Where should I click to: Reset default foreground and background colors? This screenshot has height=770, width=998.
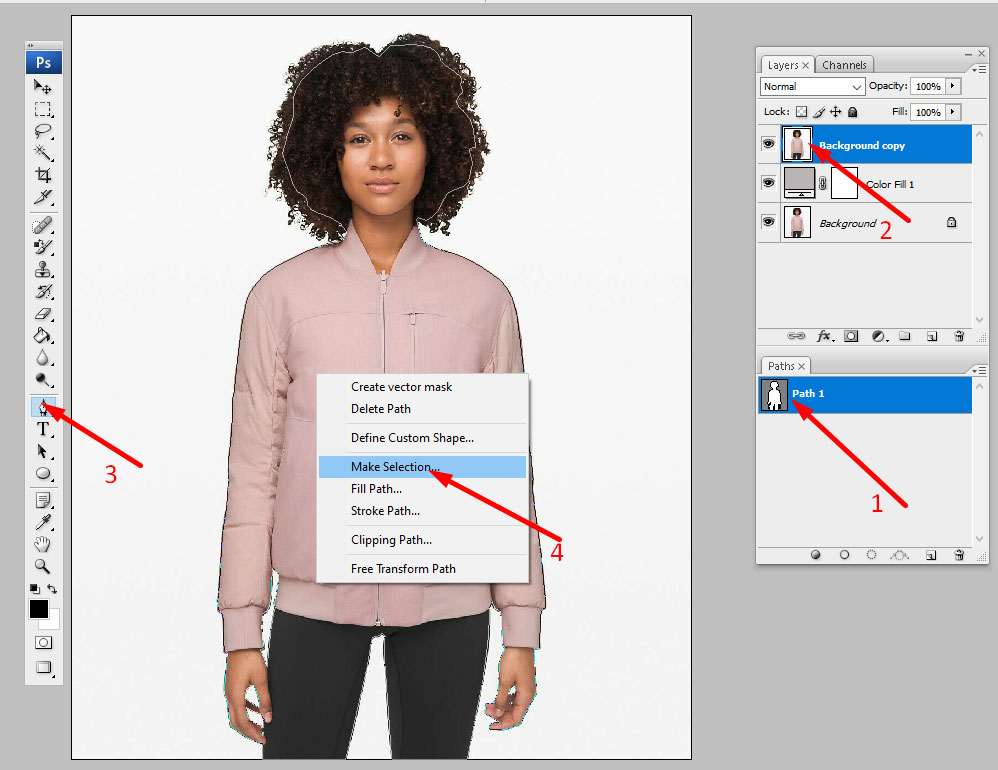coord(34,589)
